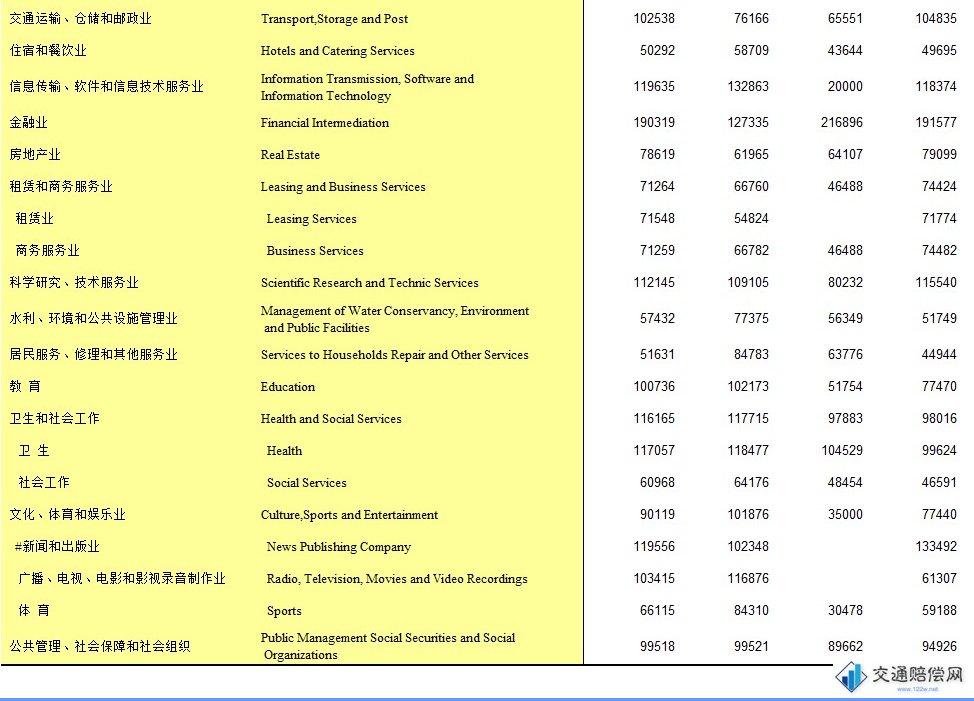Click Chinese label 文化、体育和娱乐业
Image resolution: width=974 pixels, height=701 pixels.
tap(68, 515)
